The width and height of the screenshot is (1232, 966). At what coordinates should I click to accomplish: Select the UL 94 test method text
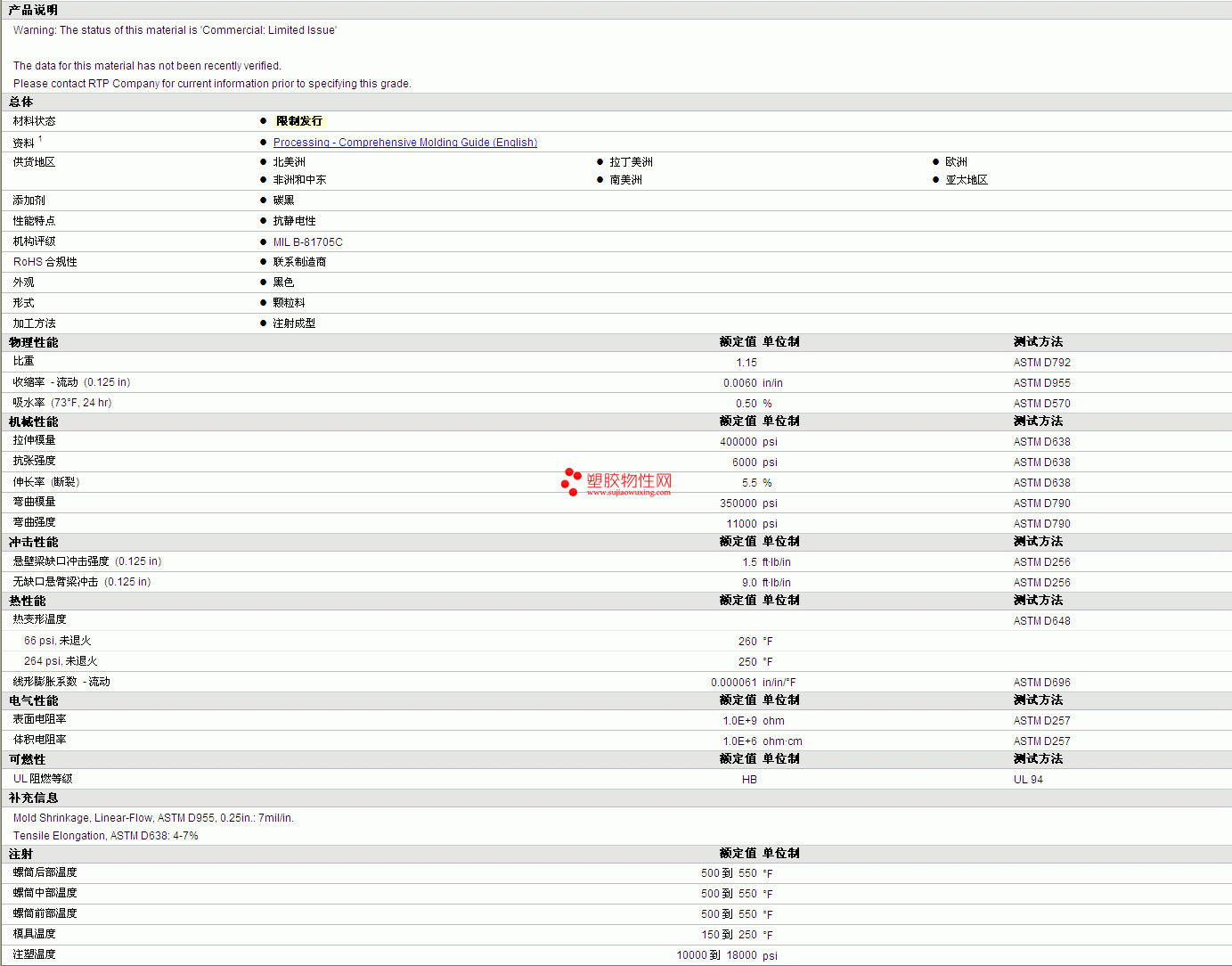(1028, 780)
